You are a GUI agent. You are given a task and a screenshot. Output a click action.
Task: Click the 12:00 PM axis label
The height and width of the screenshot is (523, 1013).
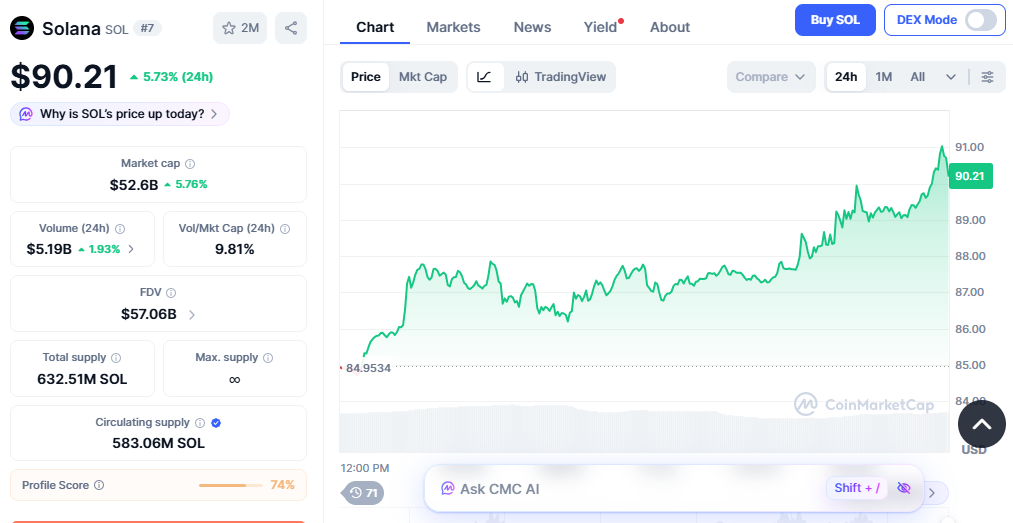click(x=365, y=468)
